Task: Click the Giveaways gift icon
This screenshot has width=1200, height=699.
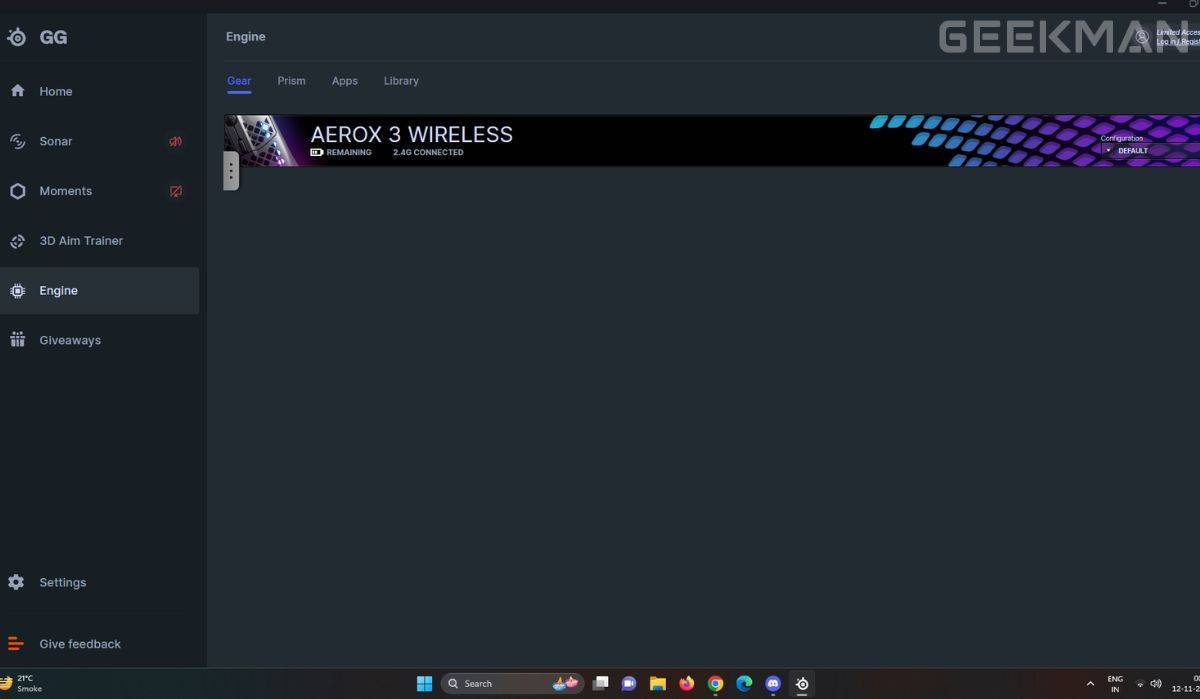Action: pos(17,340)
